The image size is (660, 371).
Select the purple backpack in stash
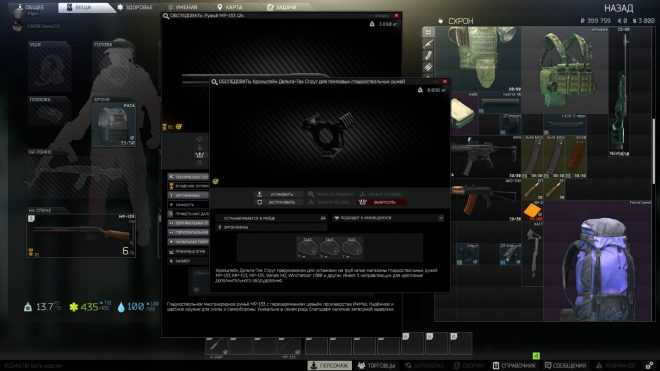[x=597, y=262]
